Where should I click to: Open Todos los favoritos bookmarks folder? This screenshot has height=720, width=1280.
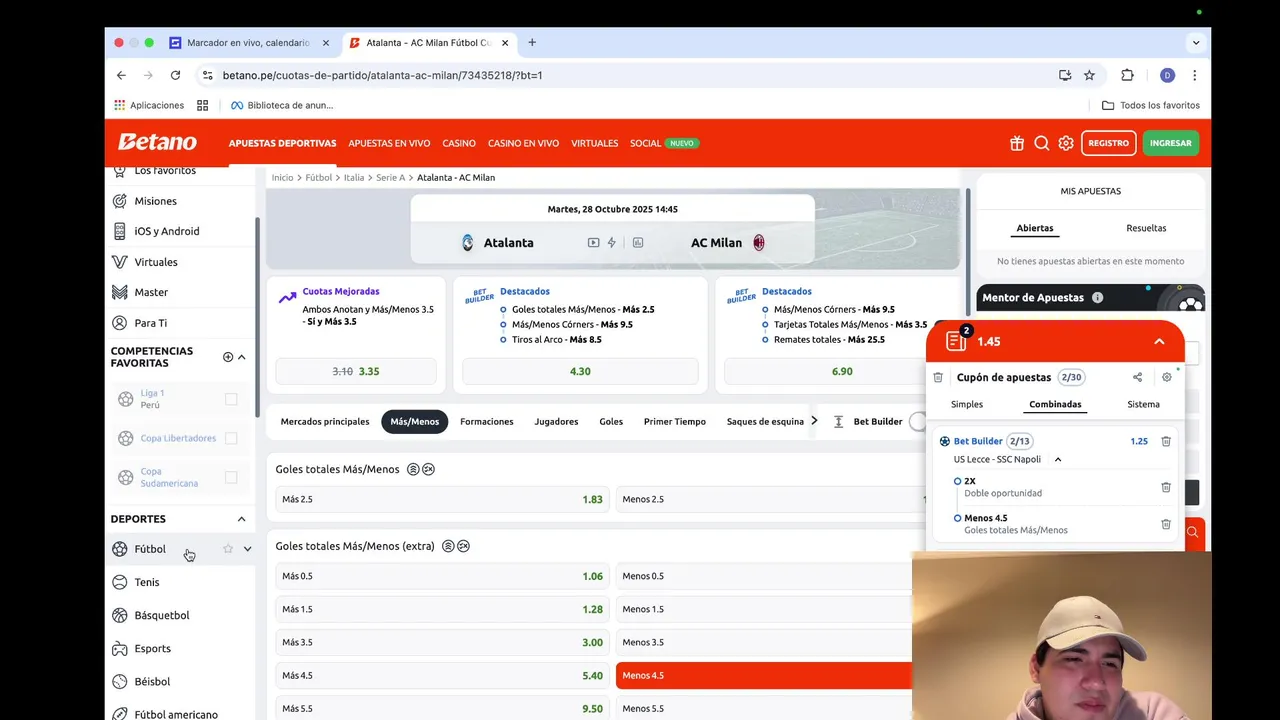[x=1150, y=105]
